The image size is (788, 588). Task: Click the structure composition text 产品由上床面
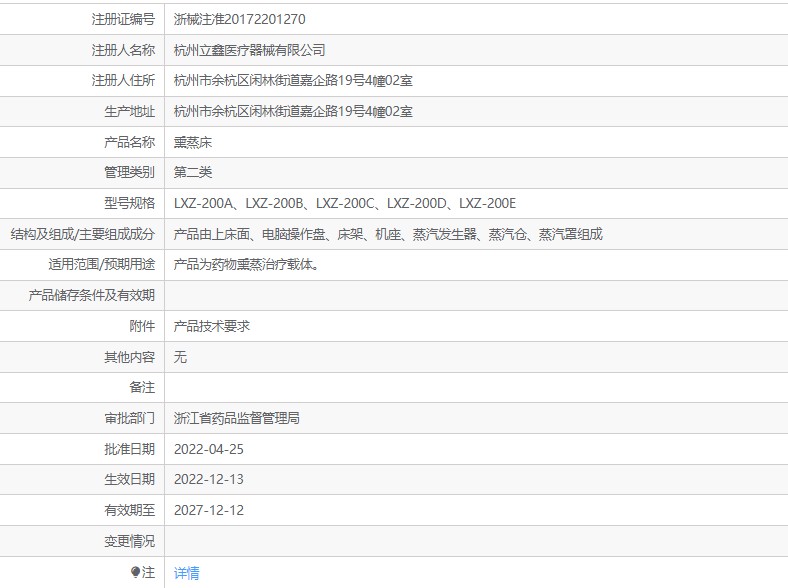[x=212, y=234]
